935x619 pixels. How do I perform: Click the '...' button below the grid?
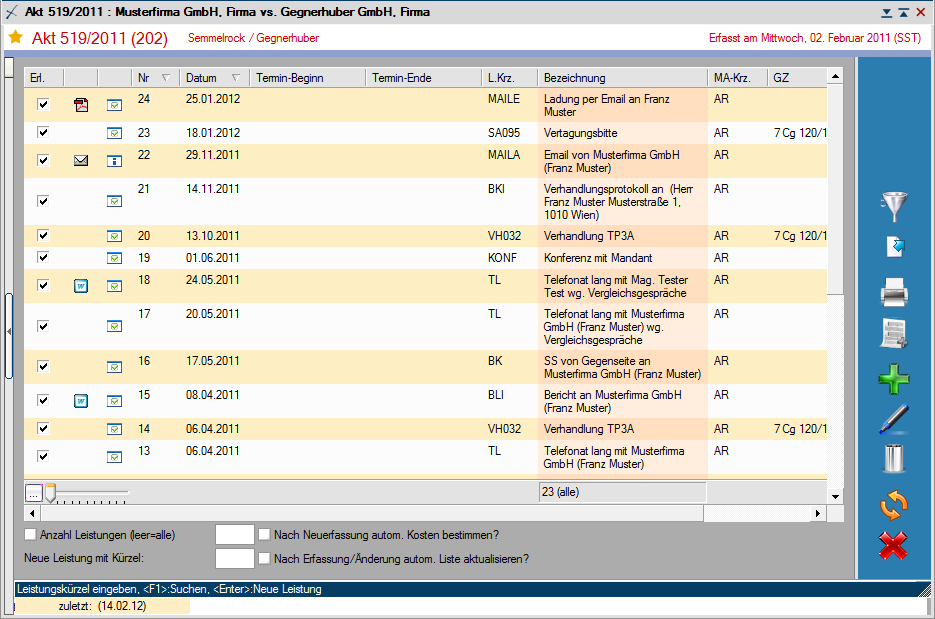(33, 493)
